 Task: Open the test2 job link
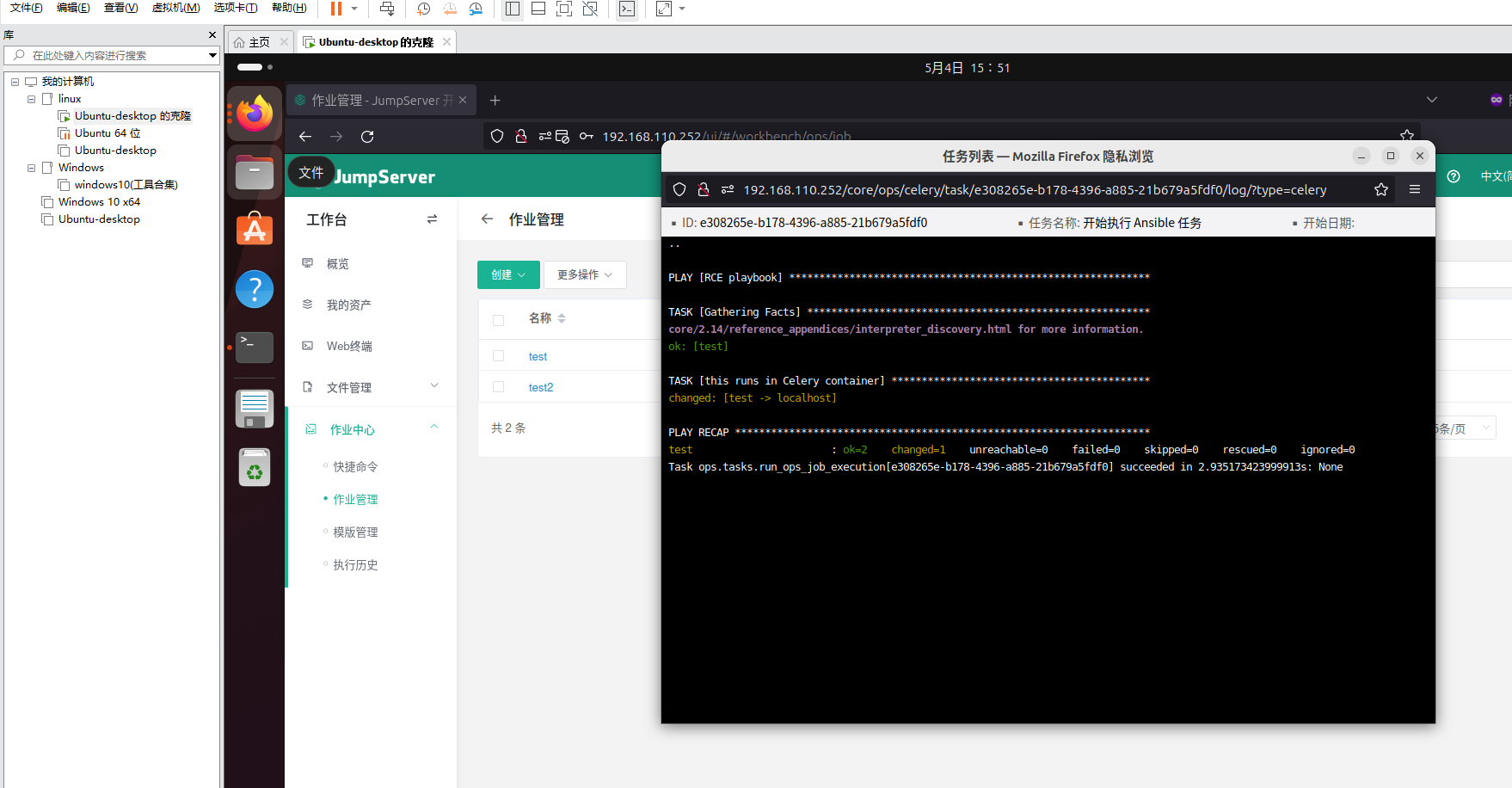click(541, 388)
